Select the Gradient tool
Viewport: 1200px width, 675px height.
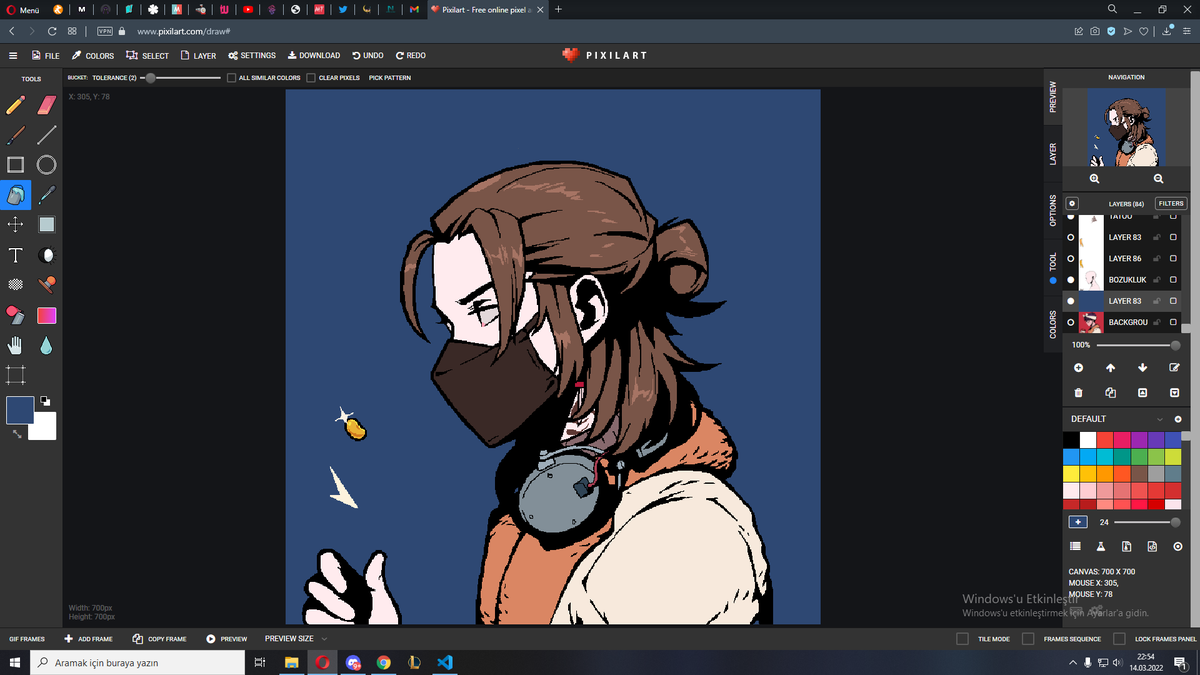pos(47,315)
